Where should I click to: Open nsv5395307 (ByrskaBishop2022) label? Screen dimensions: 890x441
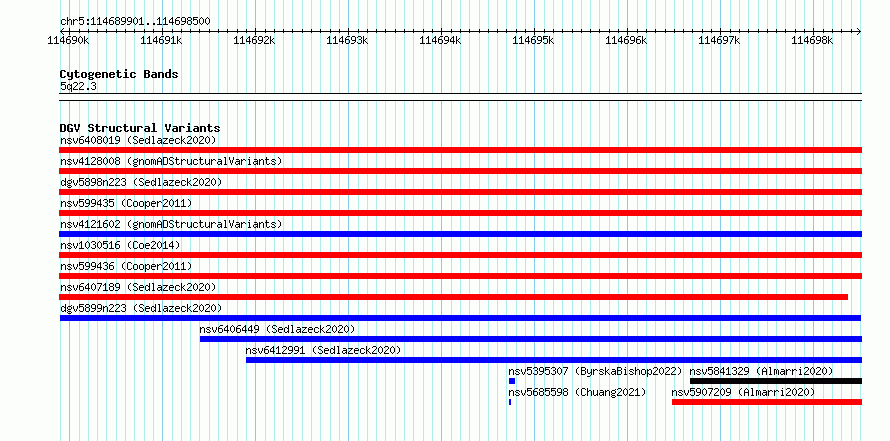595,371
